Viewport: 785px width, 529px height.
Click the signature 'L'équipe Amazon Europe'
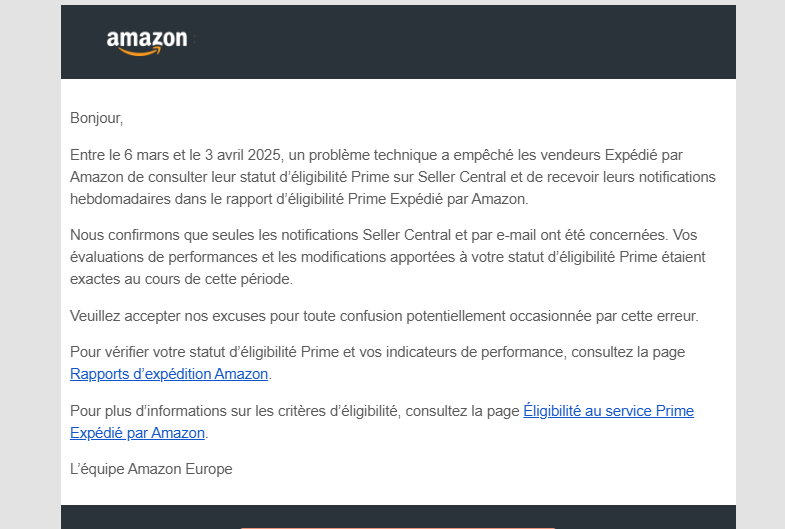(151, 469)
